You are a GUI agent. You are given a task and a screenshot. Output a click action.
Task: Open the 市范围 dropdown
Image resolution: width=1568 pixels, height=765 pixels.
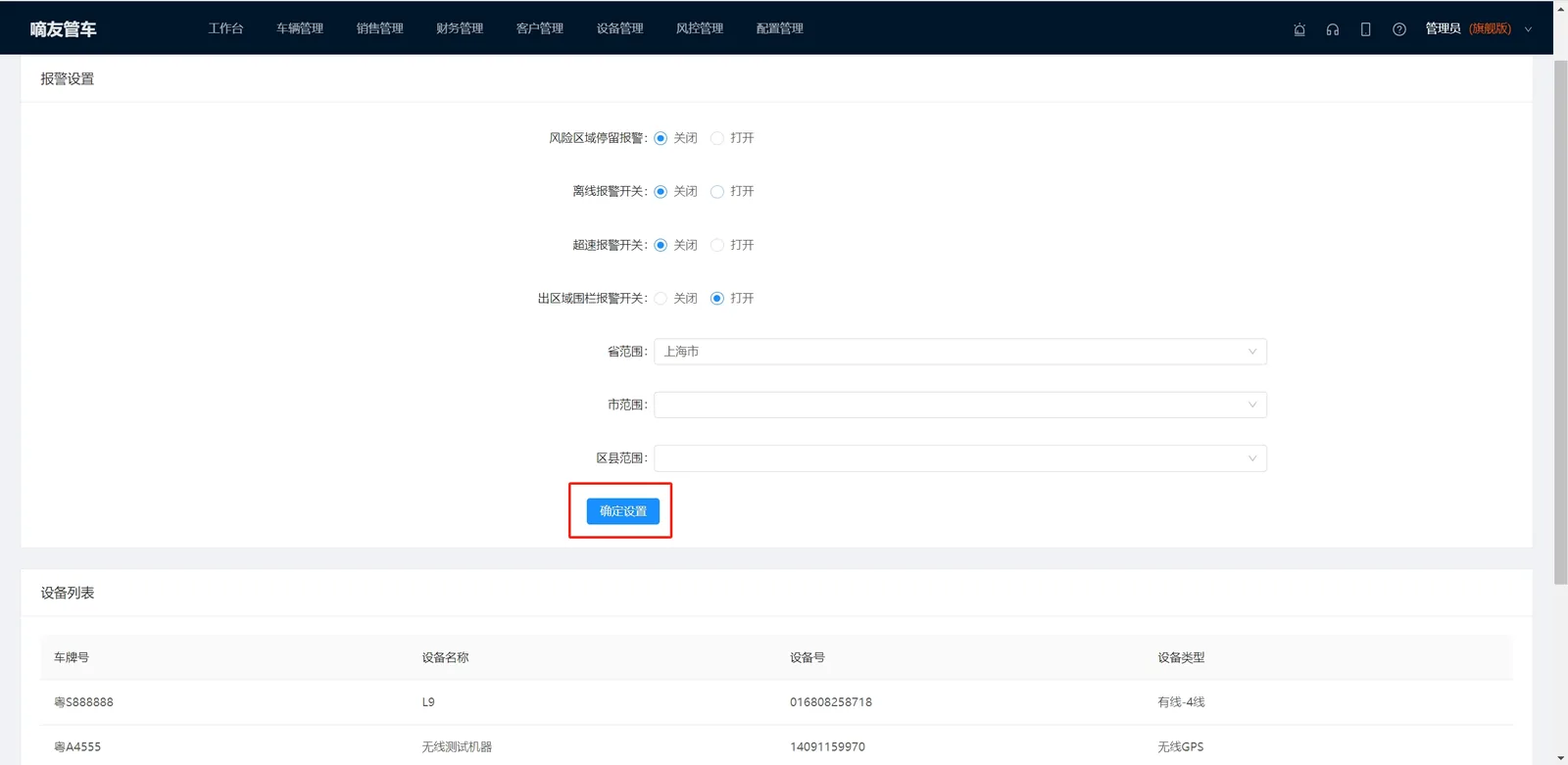point(960,405)
